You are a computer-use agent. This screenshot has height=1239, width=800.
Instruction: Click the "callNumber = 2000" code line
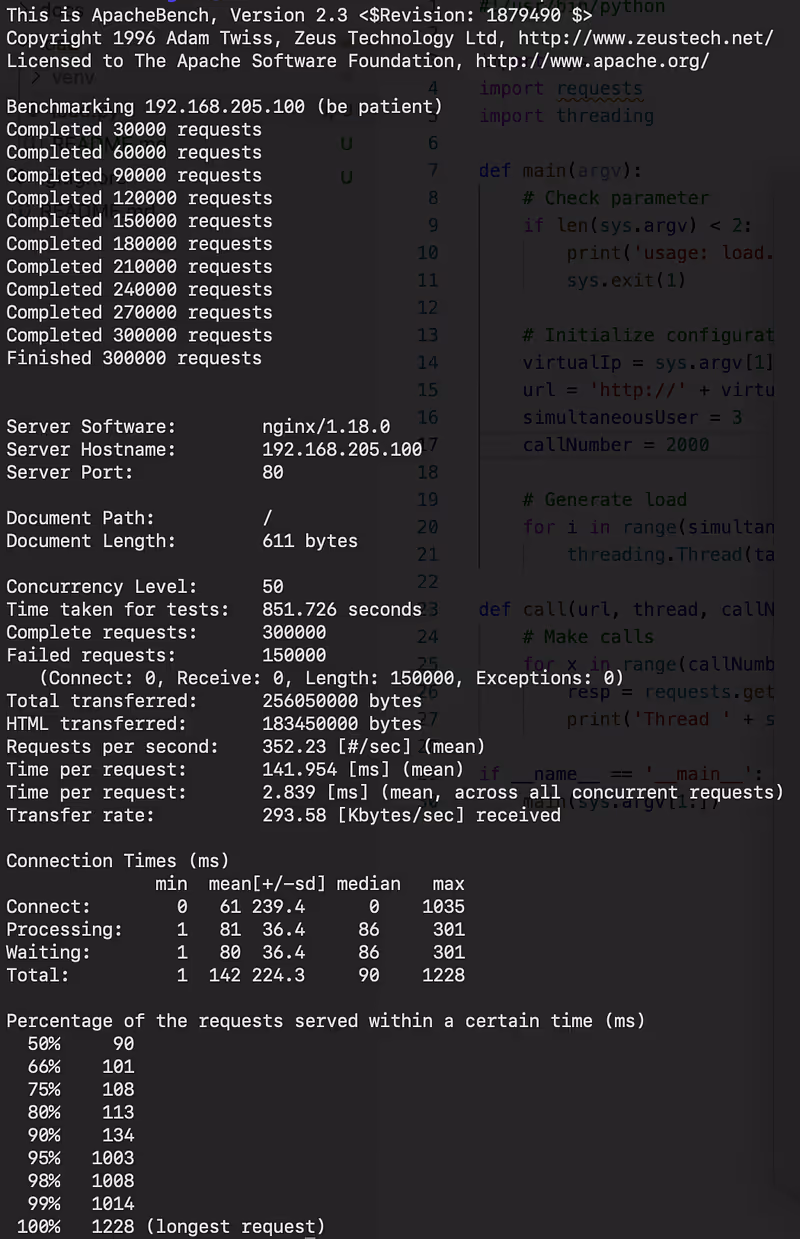[615, 444]
